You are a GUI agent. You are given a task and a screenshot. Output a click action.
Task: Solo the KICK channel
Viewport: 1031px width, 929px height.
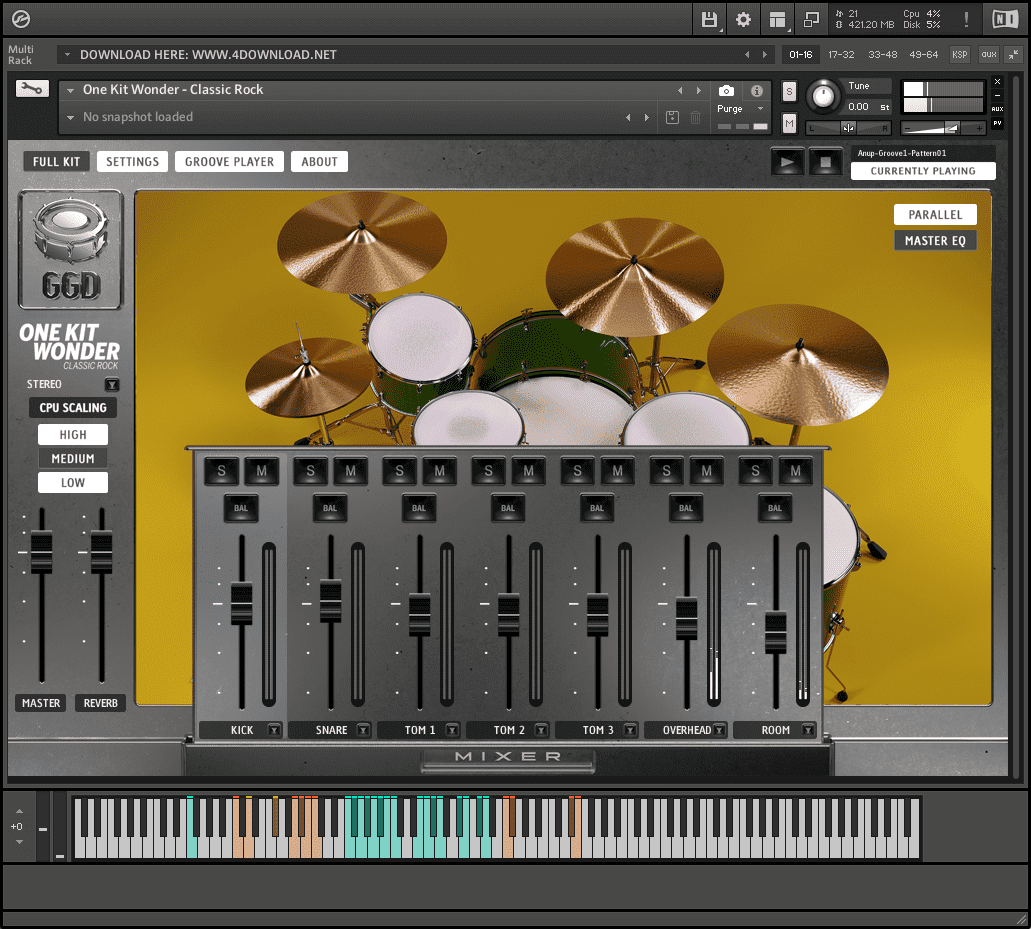[x=222, y=471]
